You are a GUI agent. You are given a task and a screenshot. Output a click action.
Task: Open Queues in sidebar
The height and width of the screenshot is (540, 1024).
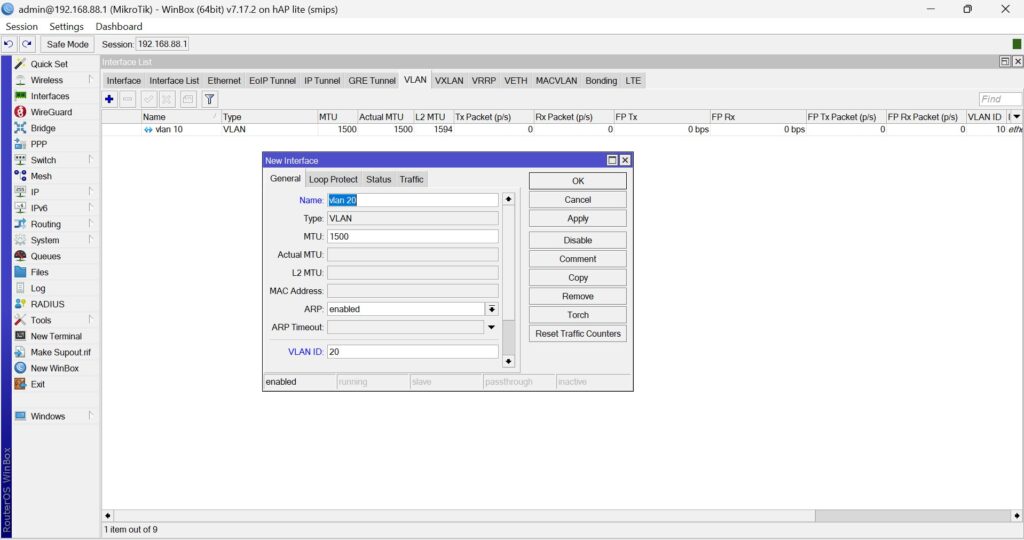point(45,256)
